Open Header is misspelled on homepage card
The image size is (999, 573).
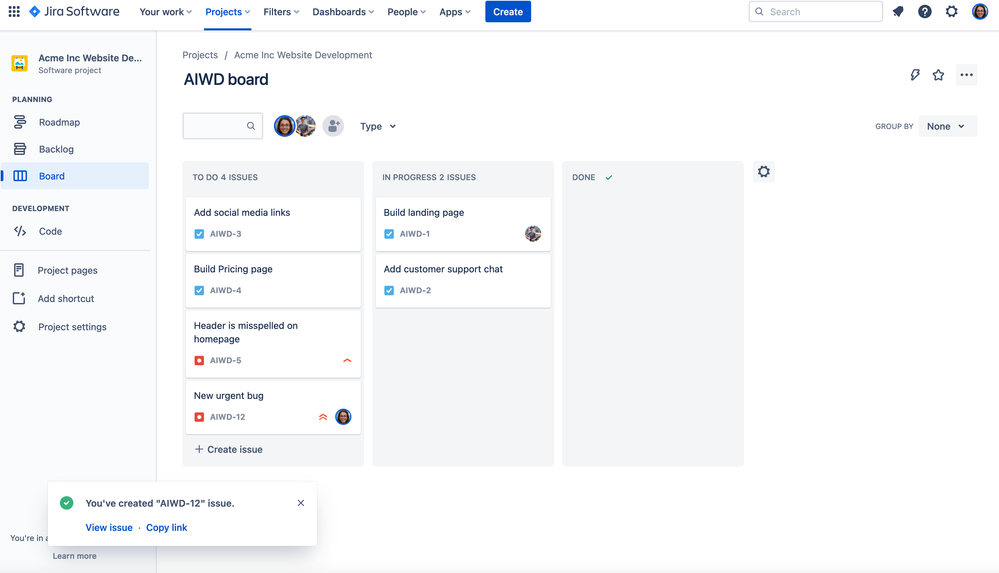pyautogui.click(x=273, y=344)
